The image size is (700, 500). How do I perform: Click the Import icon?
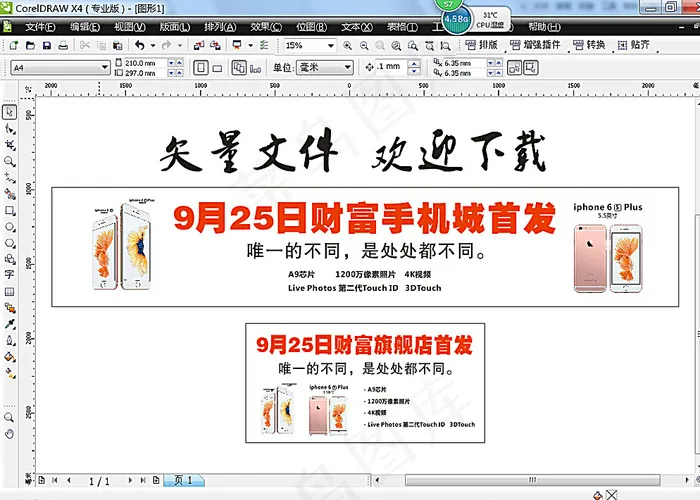coord(199,45)
